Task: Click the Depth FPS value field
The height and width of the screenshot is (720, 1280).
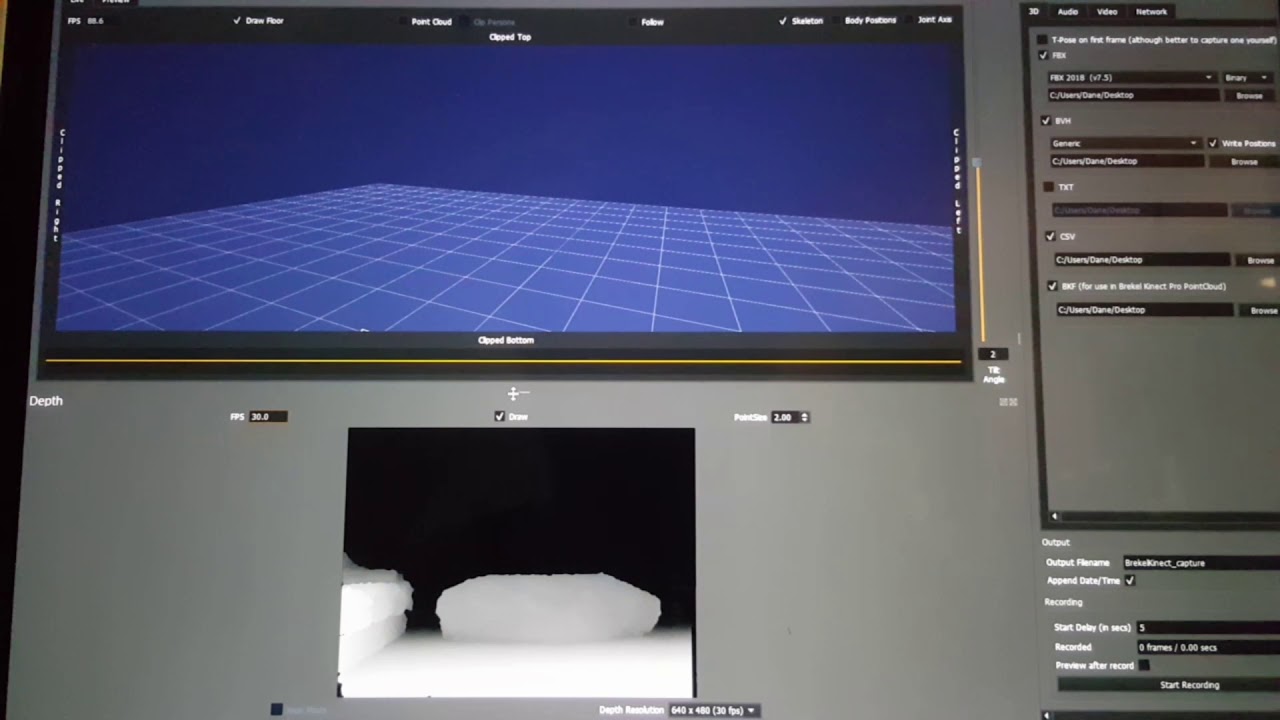Action: tap(268, 416)
